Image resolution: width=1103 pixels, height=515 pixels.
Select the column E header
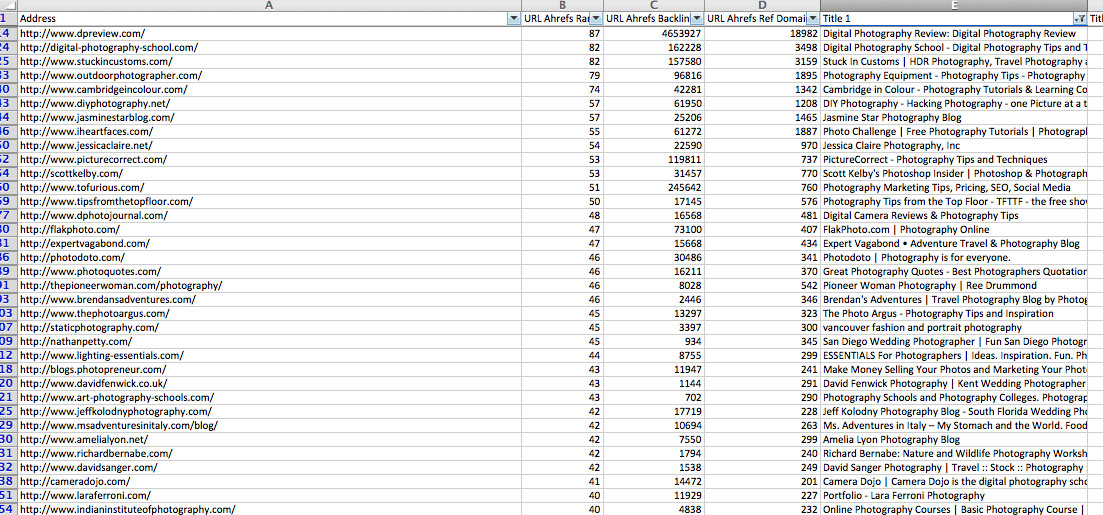[953, 5]
